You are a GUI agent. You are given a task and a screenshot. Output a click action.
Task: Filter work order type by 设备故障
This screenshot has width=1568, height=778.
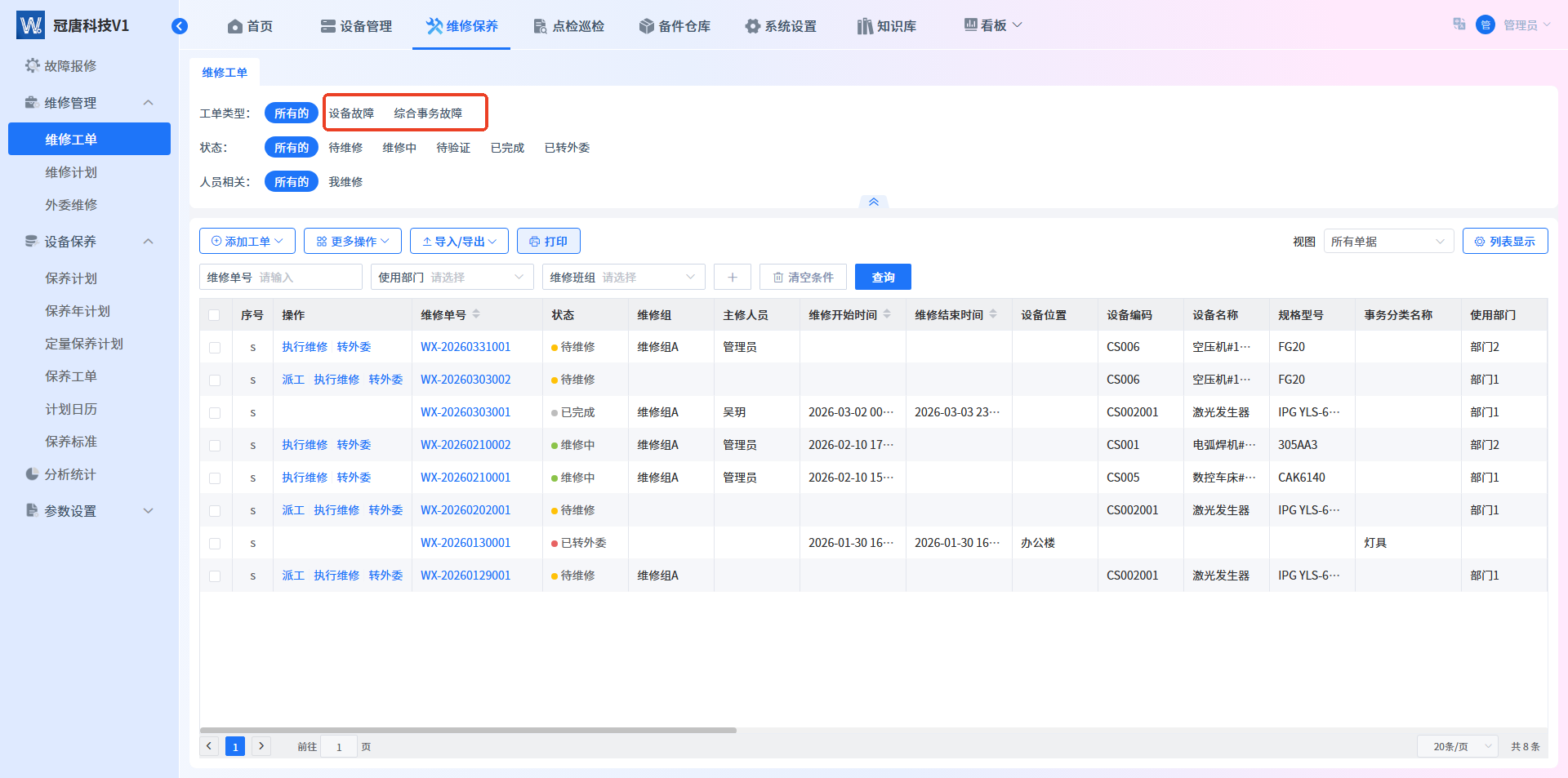(351, 113)
